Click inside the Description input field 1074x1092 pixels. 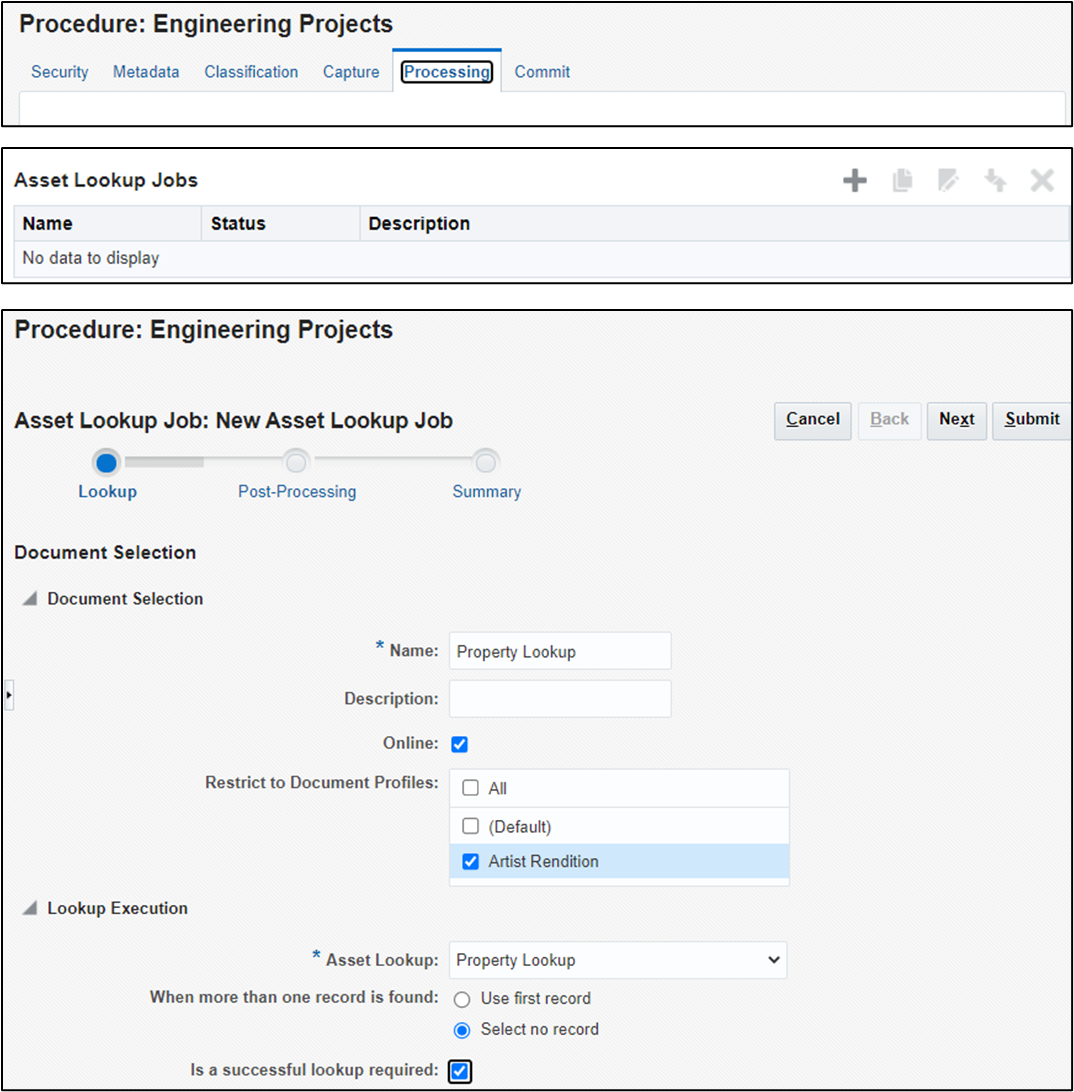[x=559, y=699]
